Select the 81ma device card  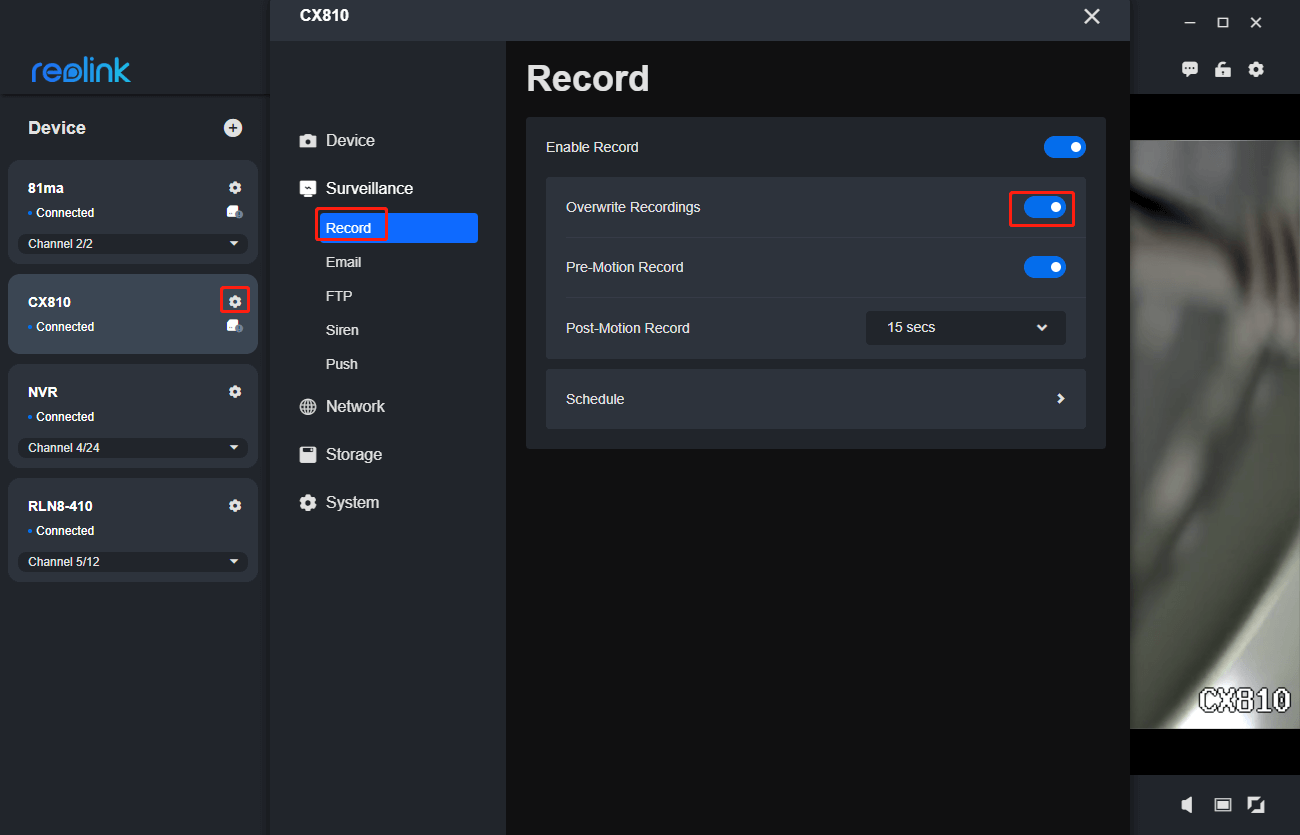pos(133,212)
